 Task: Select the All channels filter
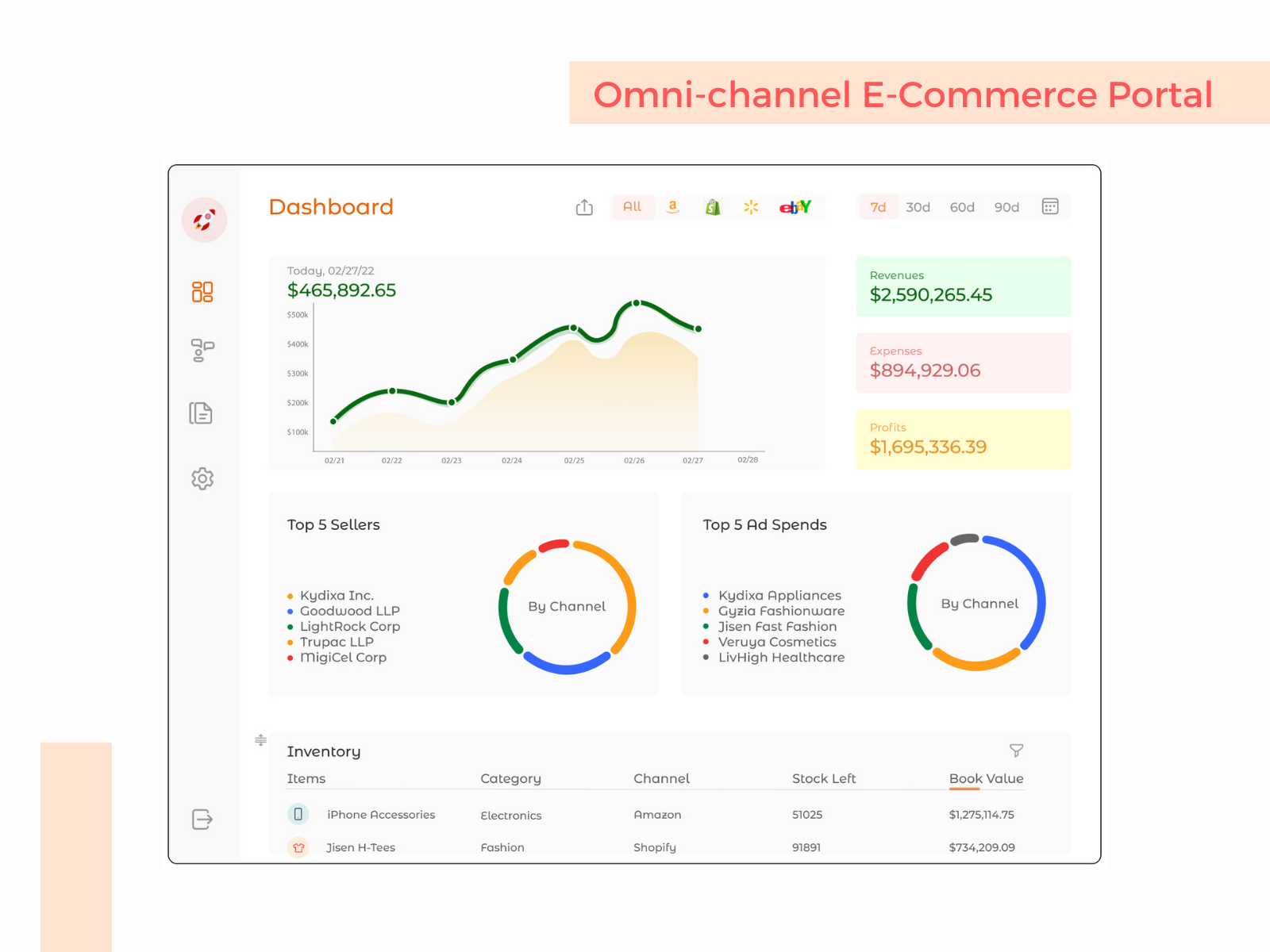633,207
